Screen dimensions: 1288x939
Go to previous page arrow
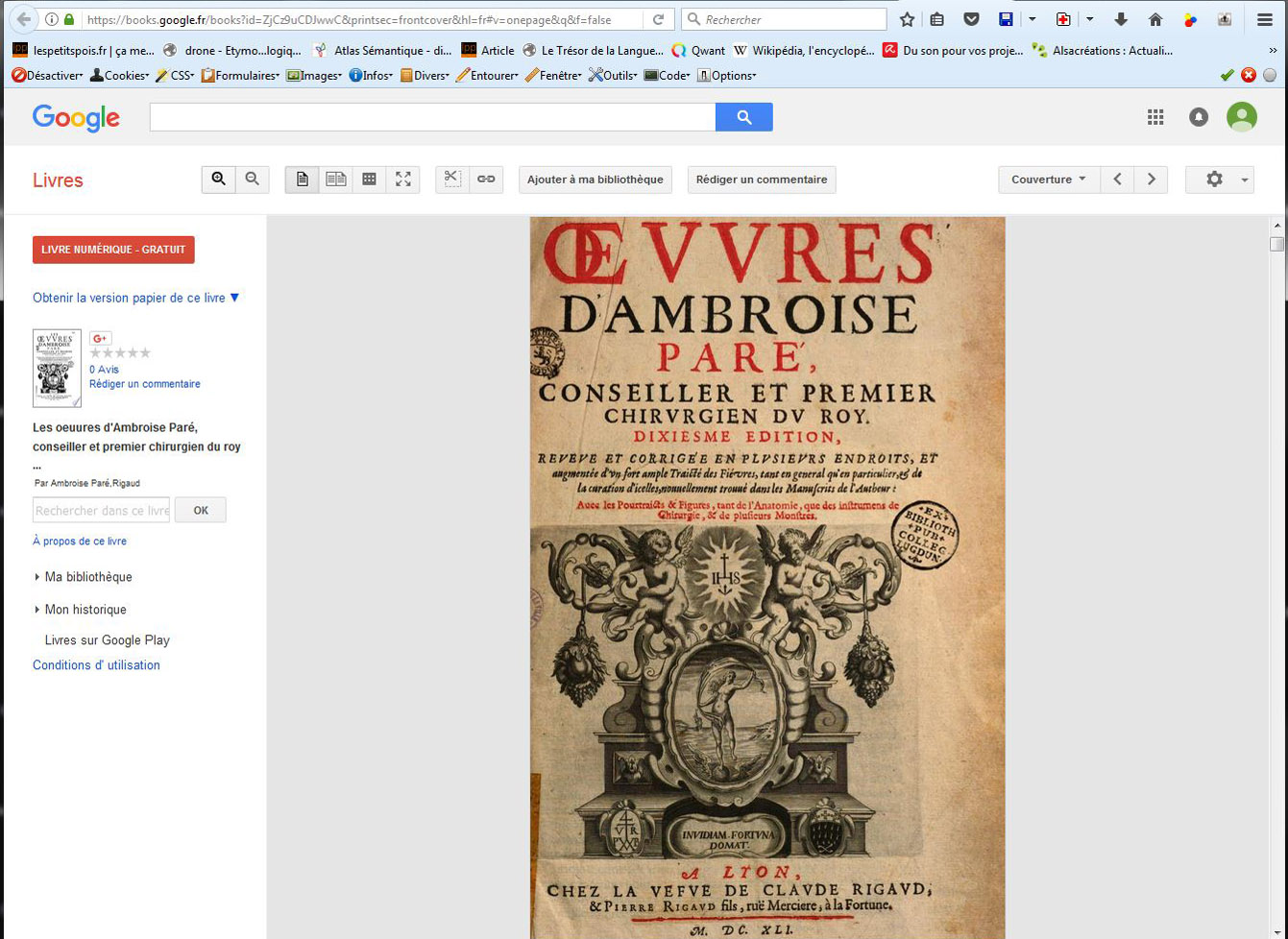(1117, 180)
